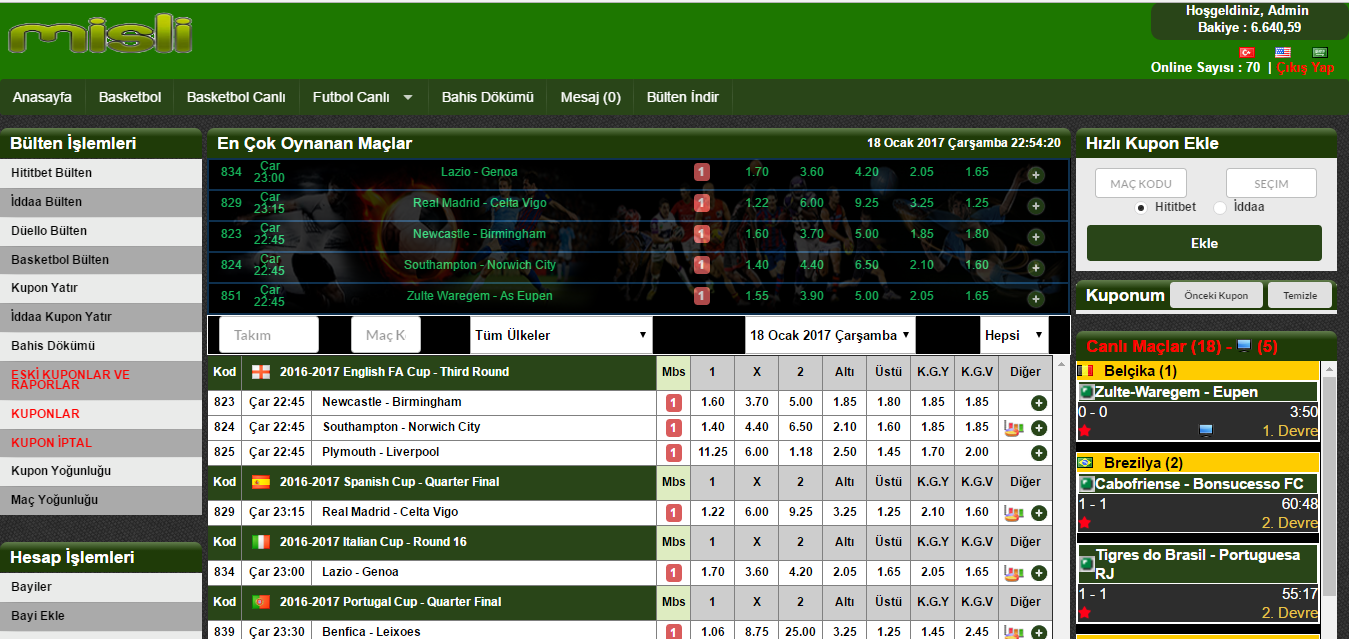Click the Temizle button

[1300, 296]
